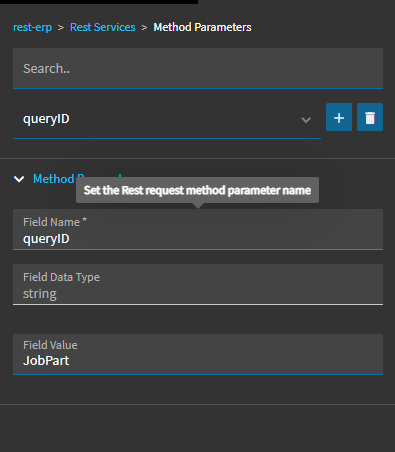
Task: Select the Method Parameters breadcrumb label
Action: [x=202, y=27]
